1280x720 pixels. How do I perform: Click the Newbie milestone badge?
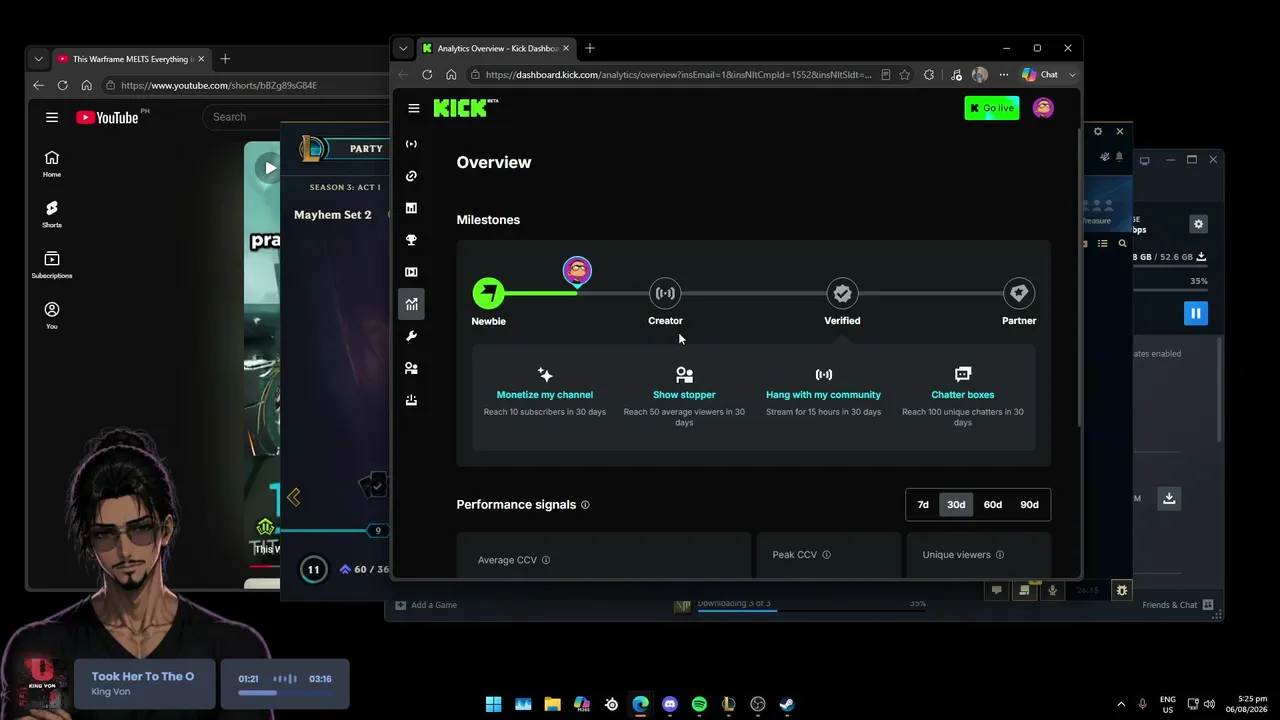tap(489, 293)
